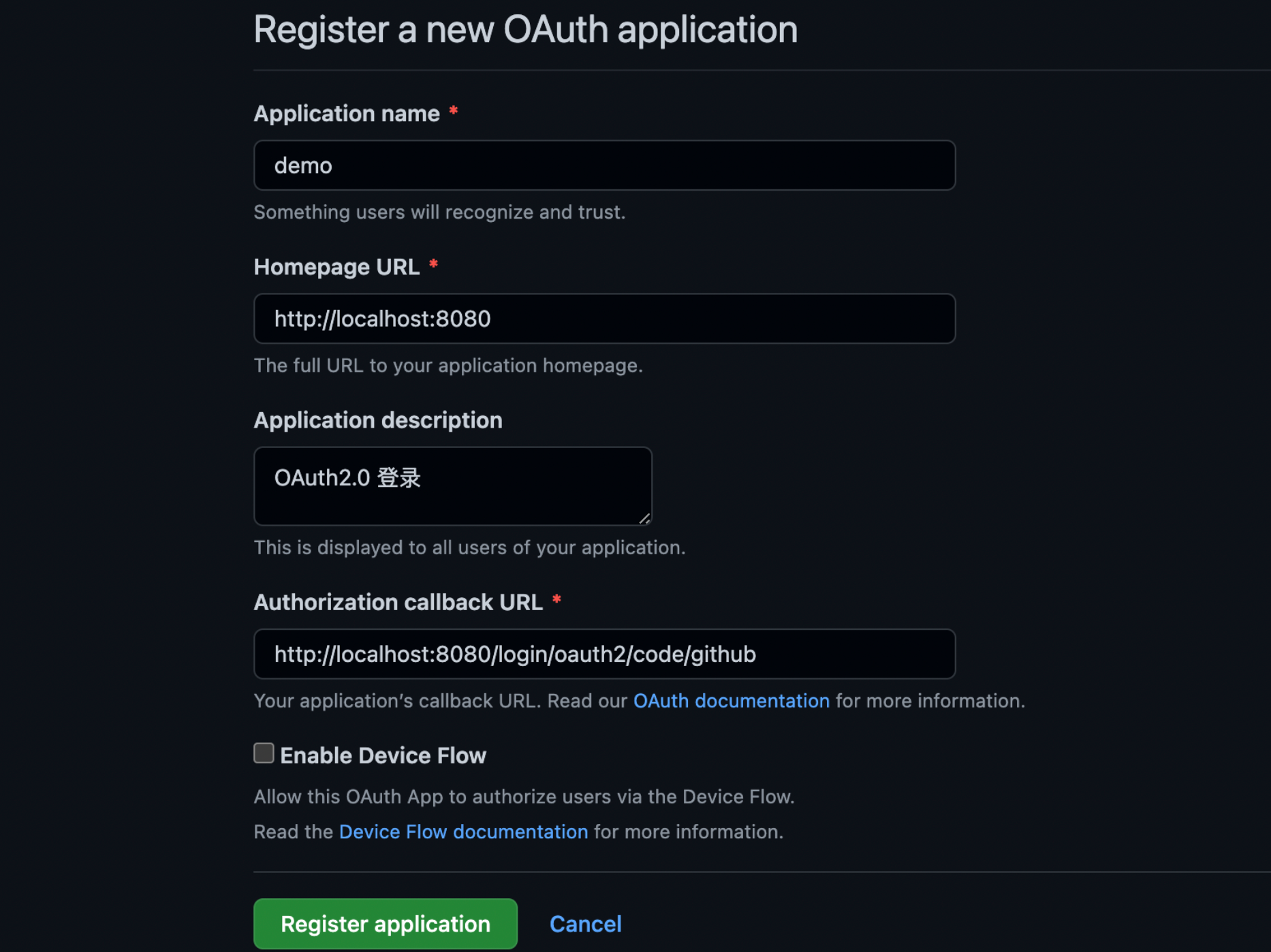Click the red asterisk beside Authorization callback URL

point(556,599)
